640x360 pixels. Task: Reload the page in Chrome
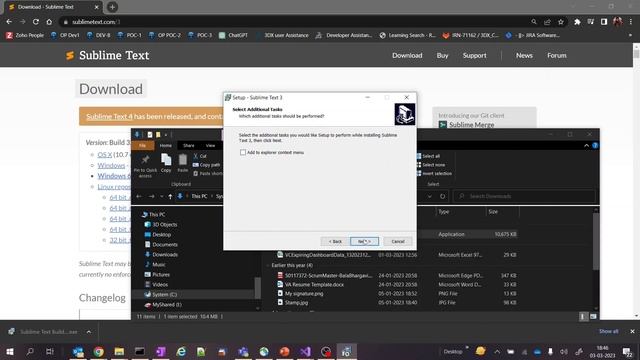coord(36,22)
